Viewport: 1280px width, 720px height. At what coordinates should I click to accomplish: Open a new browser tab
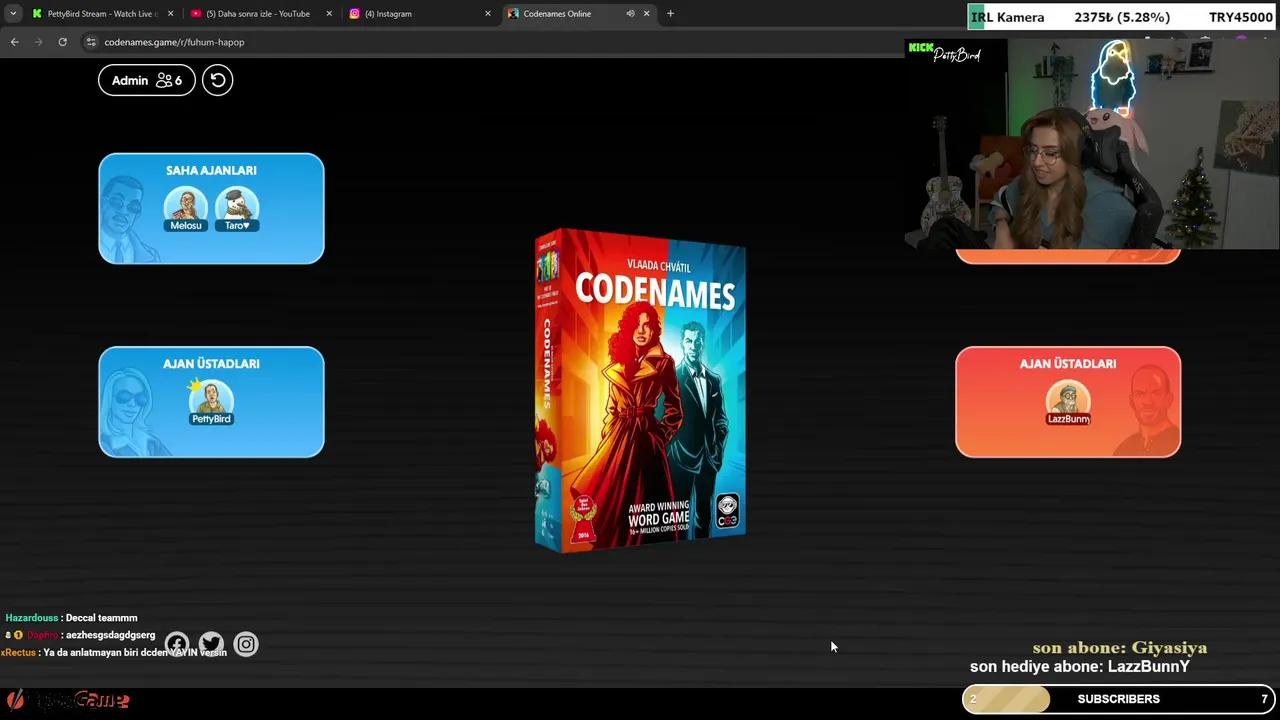(x=670, y=14)
